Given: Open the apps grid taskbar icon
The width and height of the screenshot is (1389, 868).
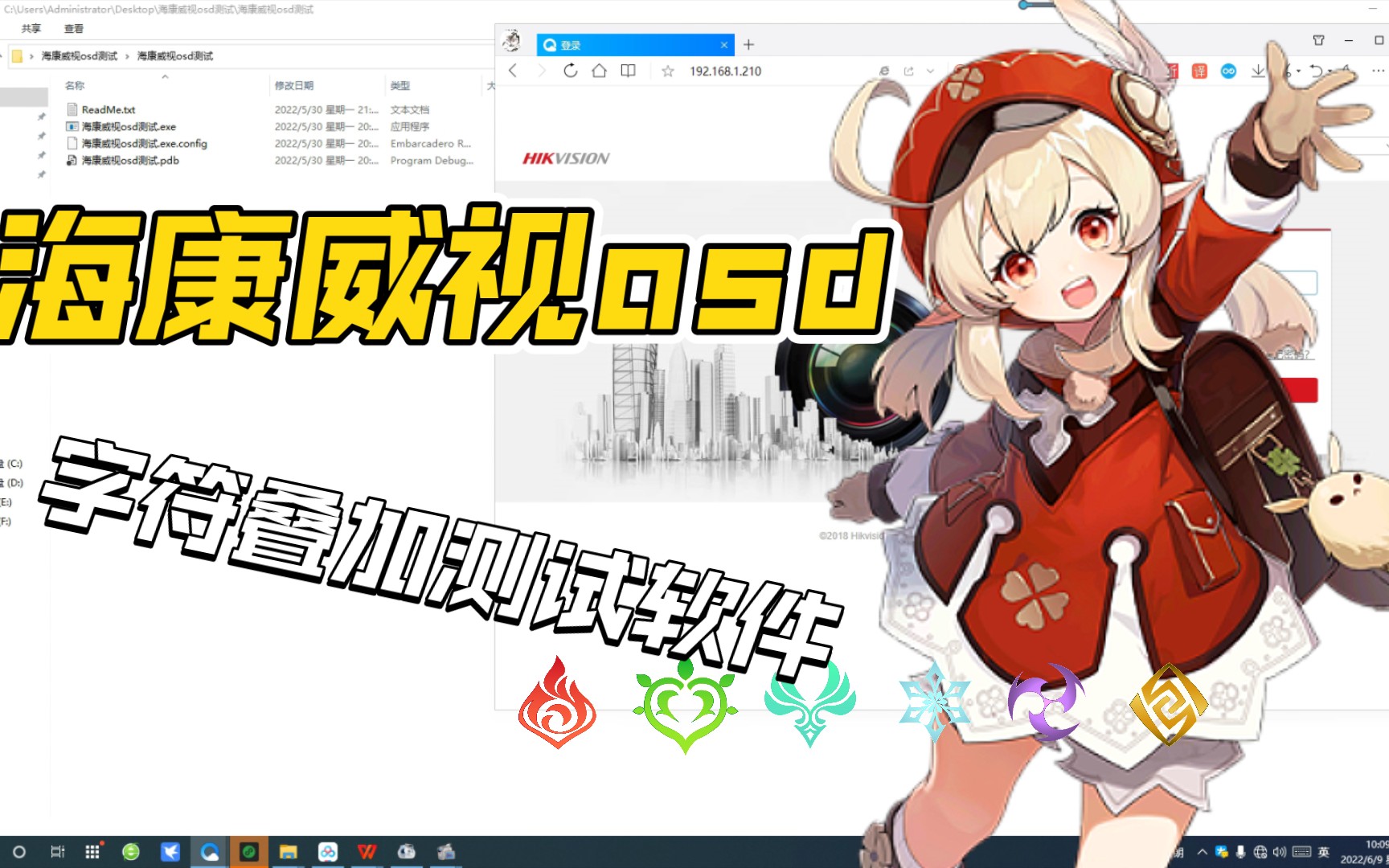Looking at the screenshot, I should tap(92, 852).
